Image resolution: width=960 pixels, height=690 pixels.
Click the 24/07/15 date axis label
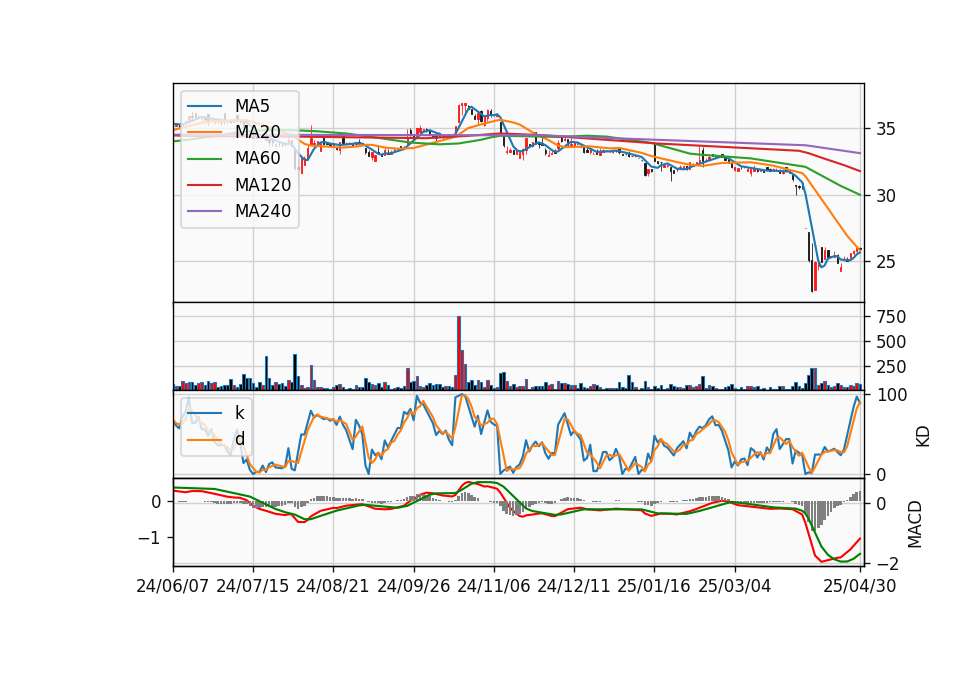[253, 587]
